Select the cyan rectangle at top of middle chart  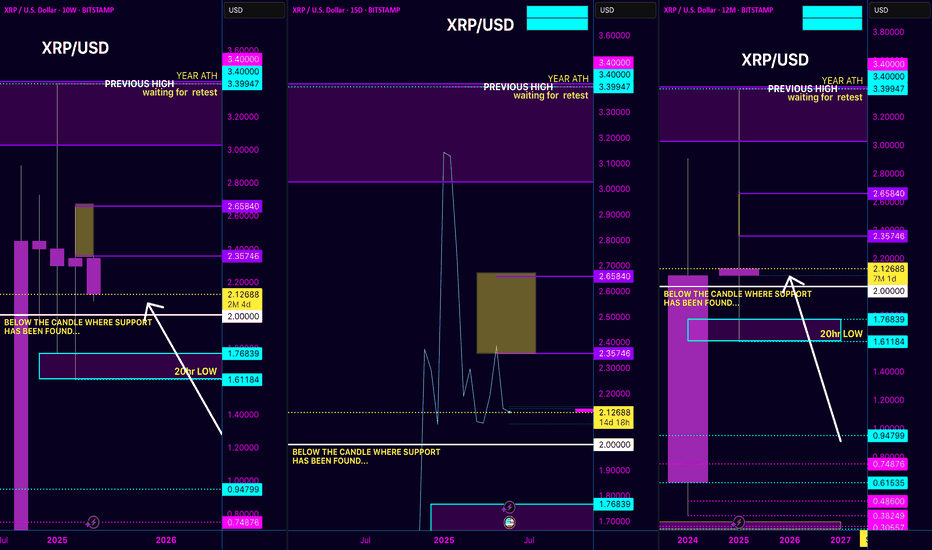click(557, 18)
